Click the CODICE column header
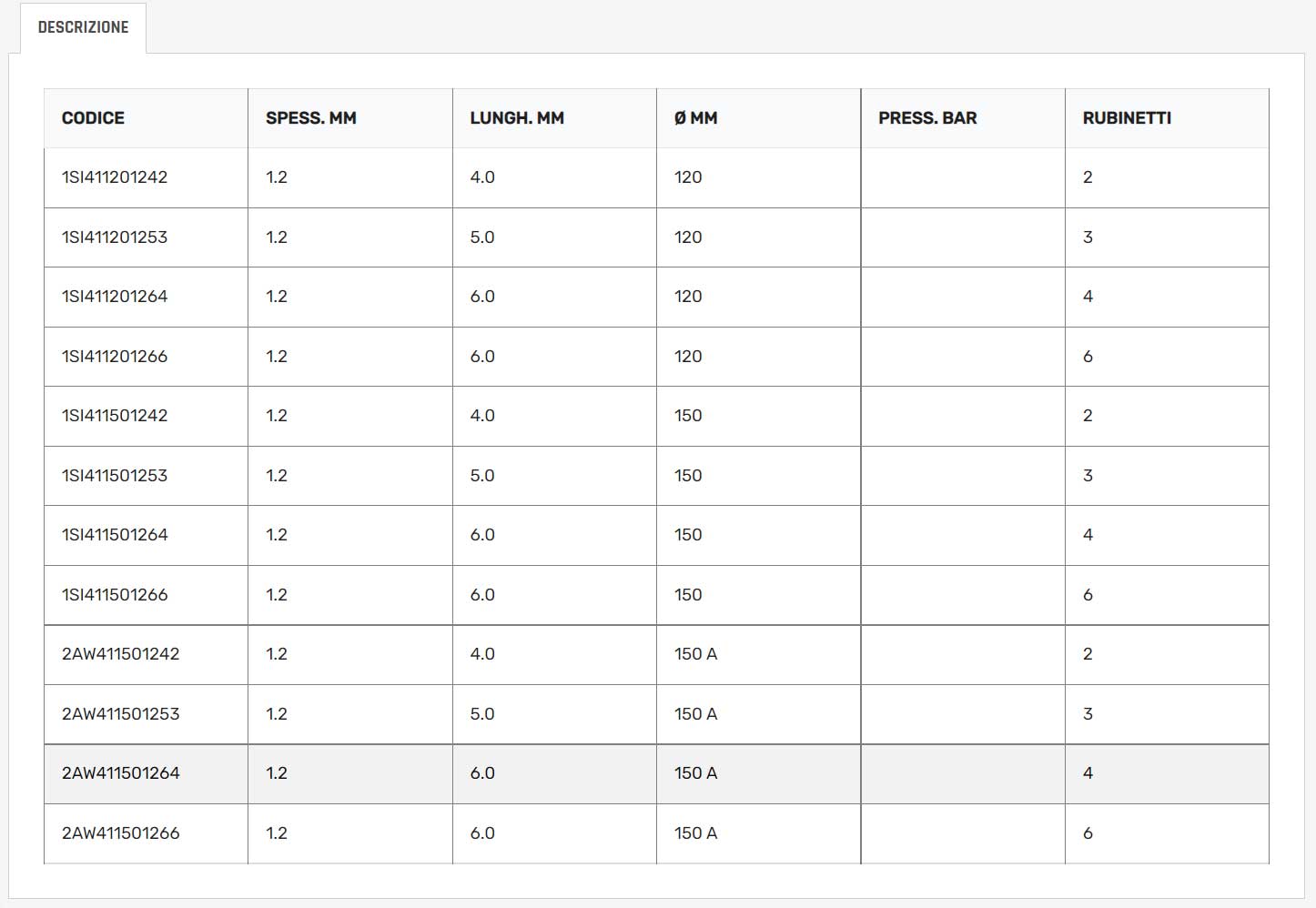Viewport: 1316px width, 908px height. coord(93,118)
